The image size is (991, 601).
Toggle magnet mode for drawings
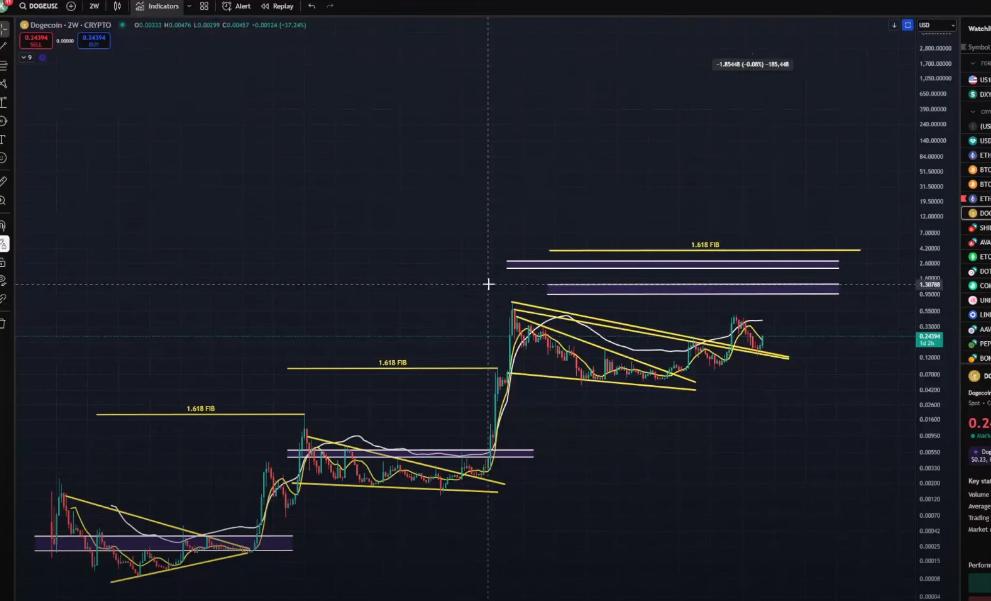(x=4, y=225)
